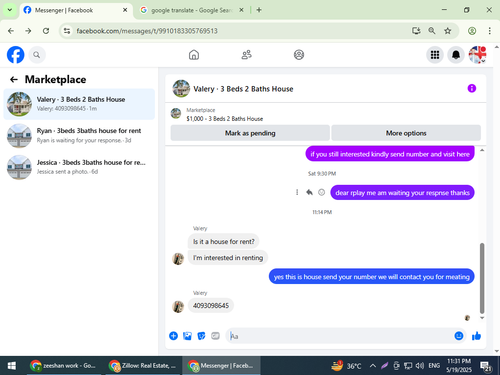This screenshot has width=500, height=375.
Task: Show hidden system tray icons
Action: coord(373,366)
